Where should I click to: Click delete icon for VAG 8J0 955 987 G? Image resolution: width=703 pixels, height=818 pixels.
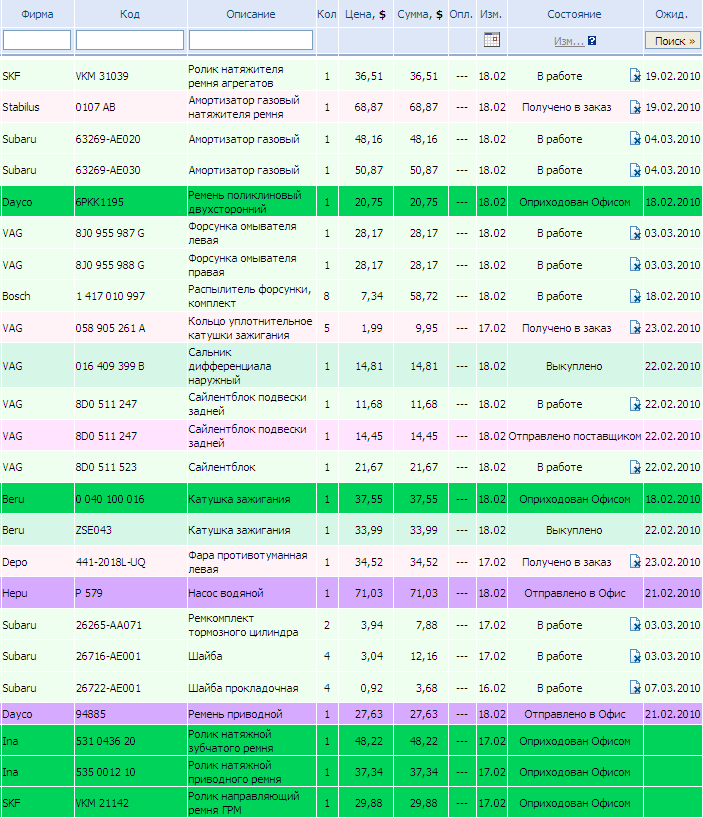(635, 233)
